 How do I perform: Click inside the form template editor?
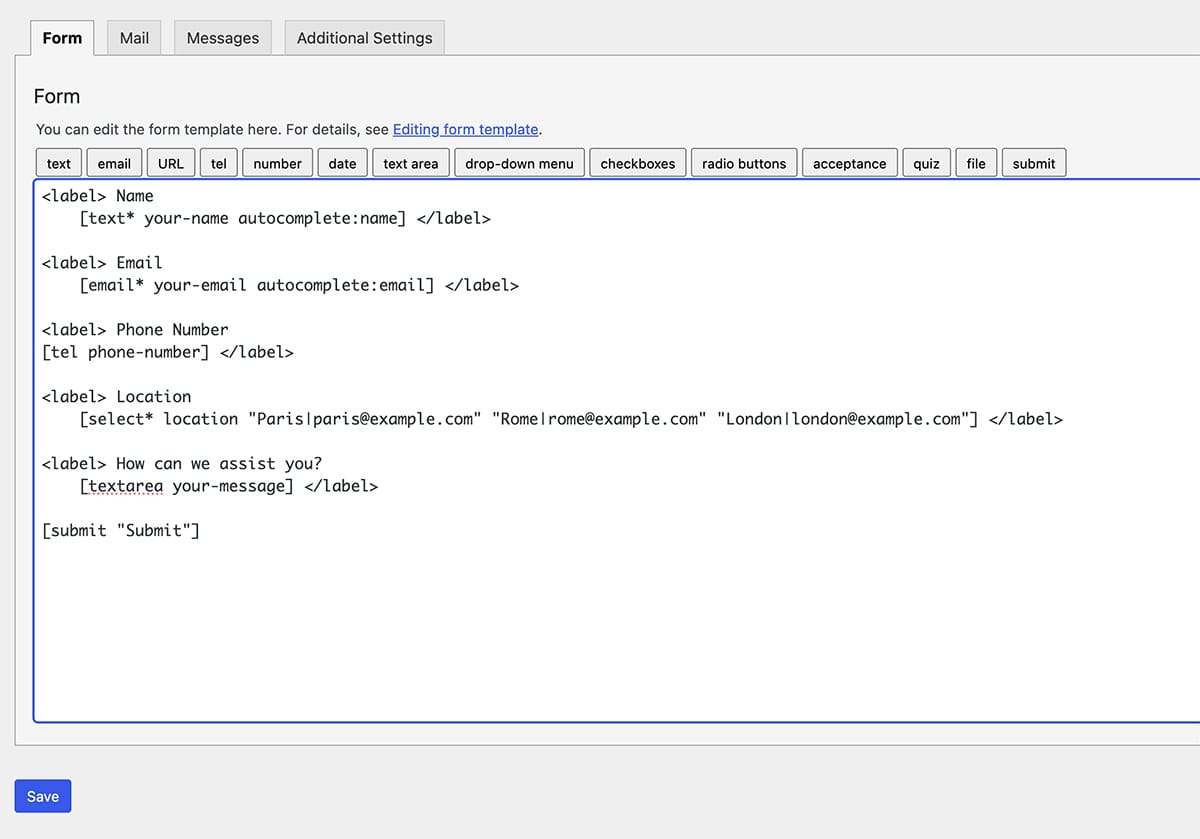pos(600,620)
